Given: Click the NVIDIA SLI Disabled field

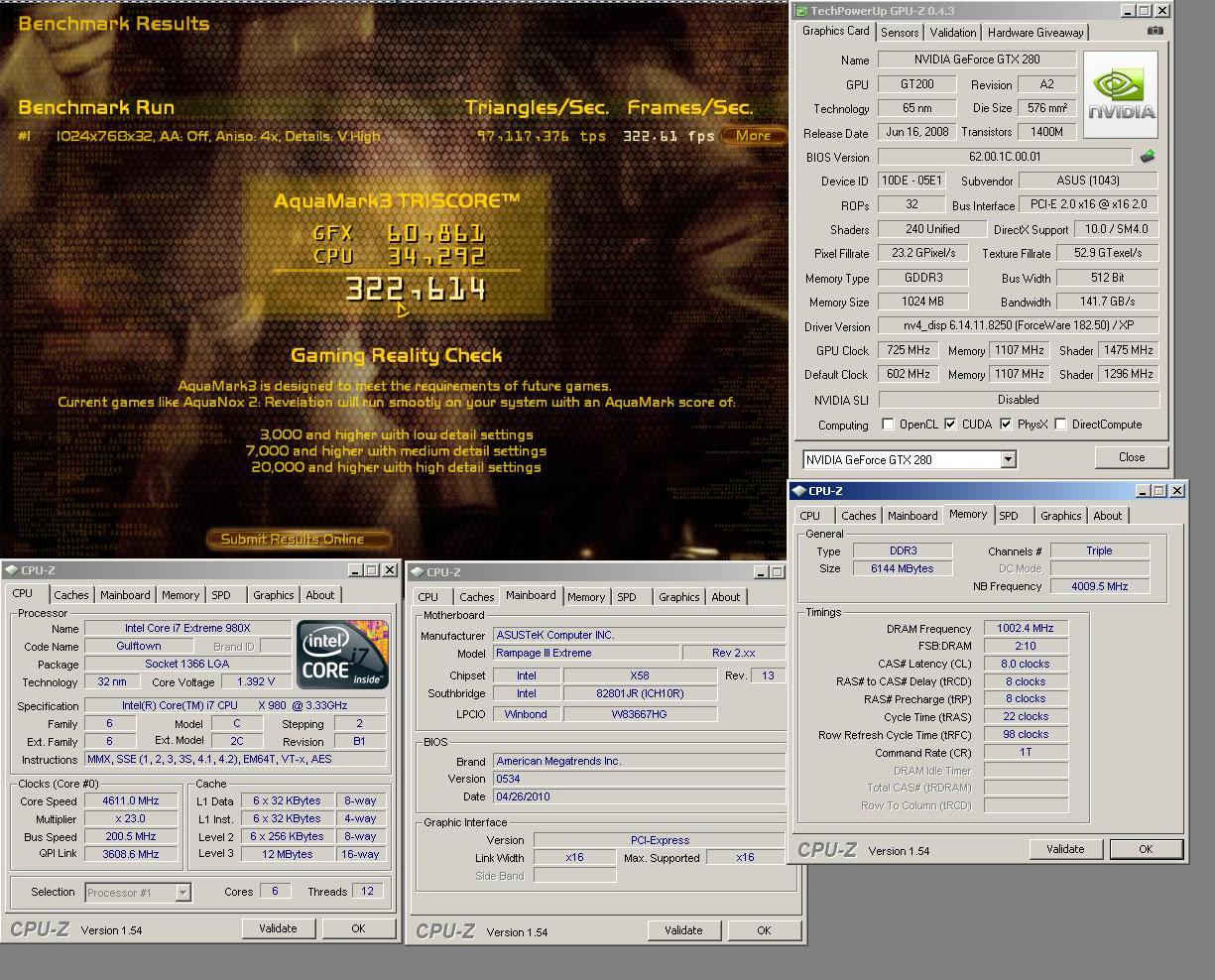Looking at the screenshot, I should [x=1018, y=400].
